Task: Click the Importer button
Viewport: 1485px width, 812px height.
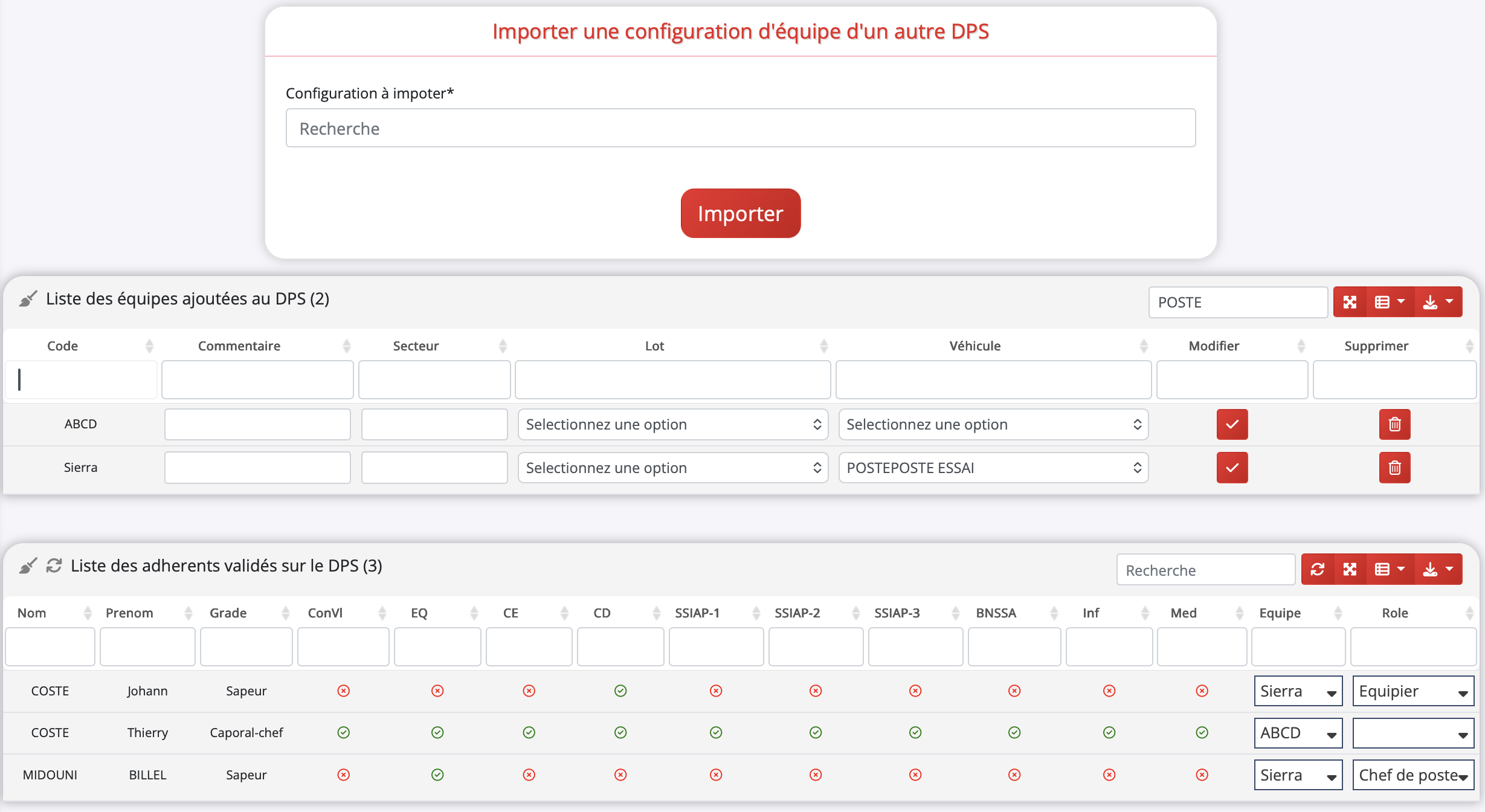Action: (740, 214)
